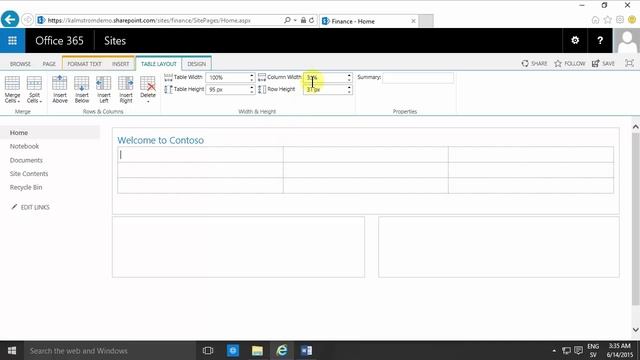The height and width of the screenshot is (360, 640).
Task: Click the browser back button
Action: click(x=10, y=19)
